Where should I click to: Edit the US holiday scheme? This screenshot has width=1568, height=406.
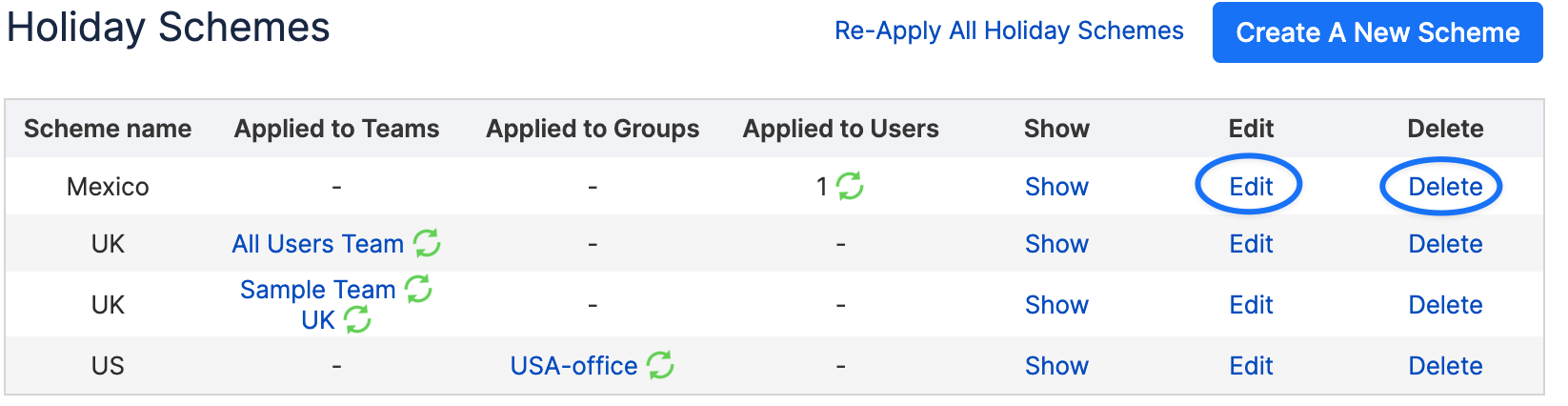pos(1251,366)
